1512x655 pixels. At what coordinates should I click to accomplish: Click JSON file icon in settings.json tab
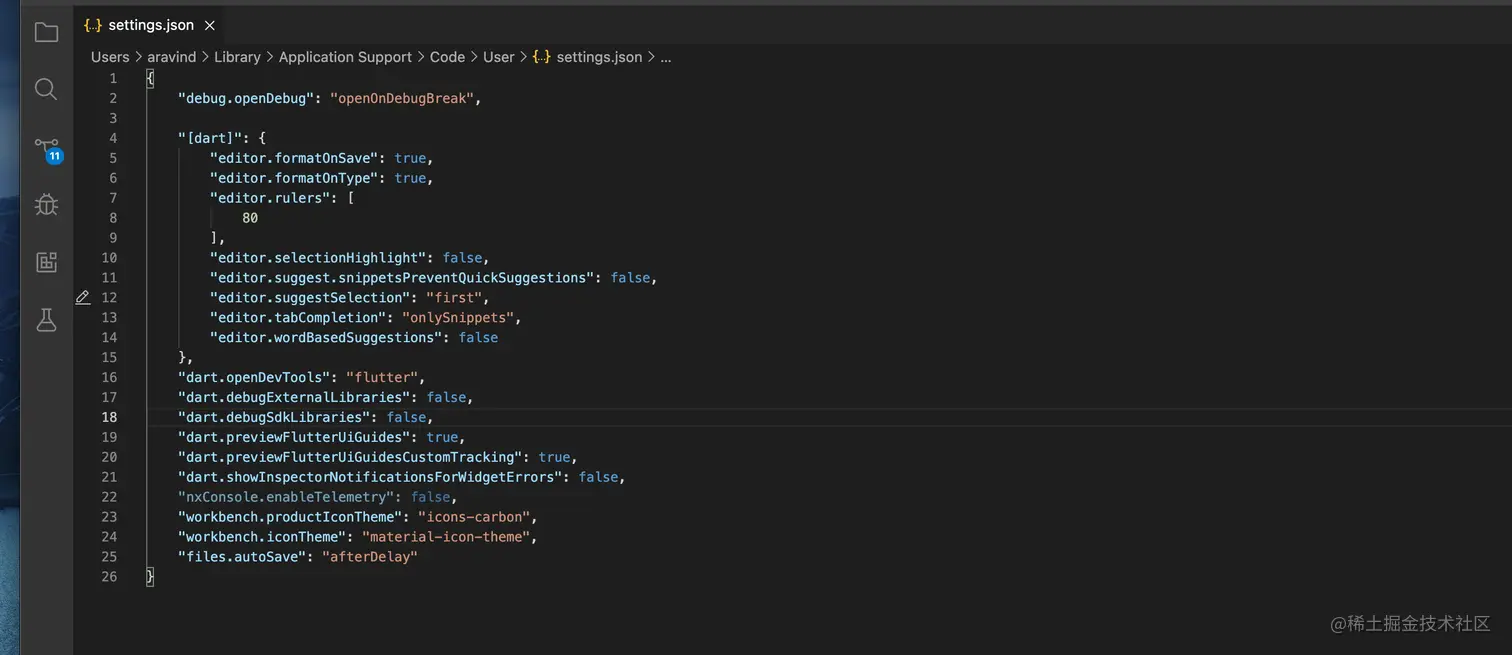[93, 25]
